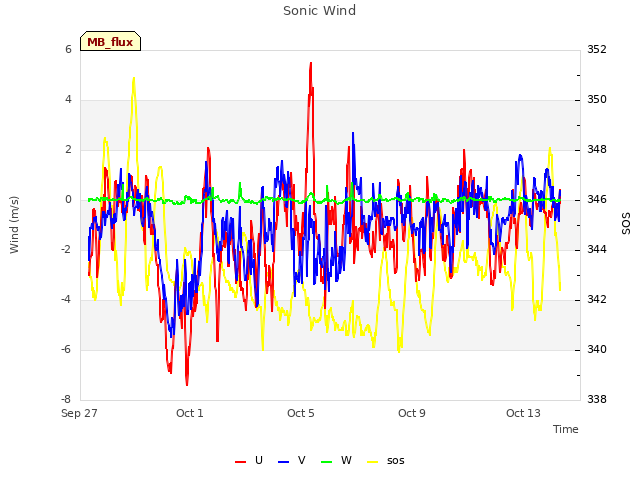Click the -8 left axis value
The image size is (640, 480).
coord(66,399)
